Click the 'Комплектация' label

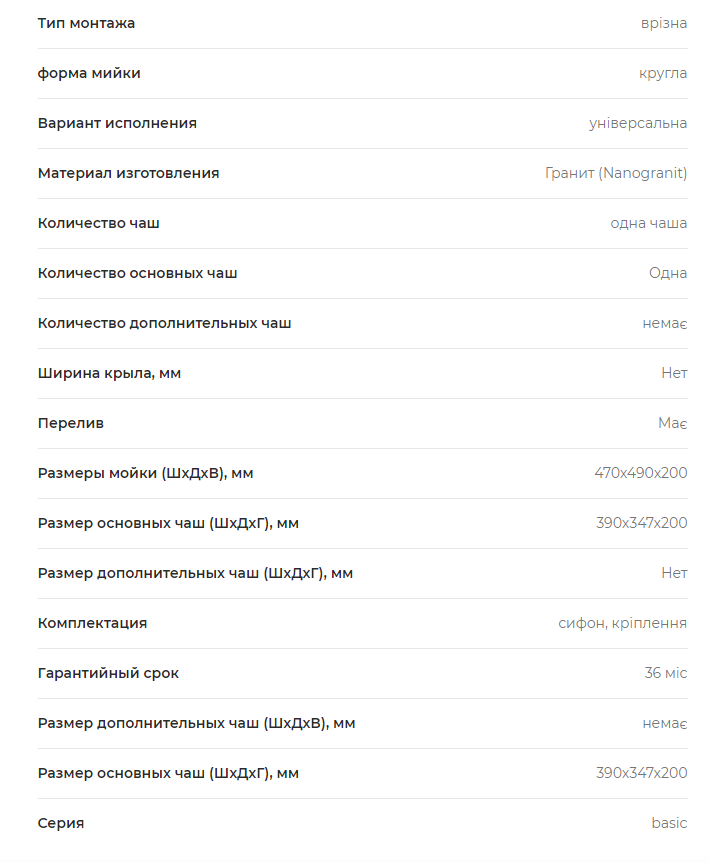click(92, 623)
